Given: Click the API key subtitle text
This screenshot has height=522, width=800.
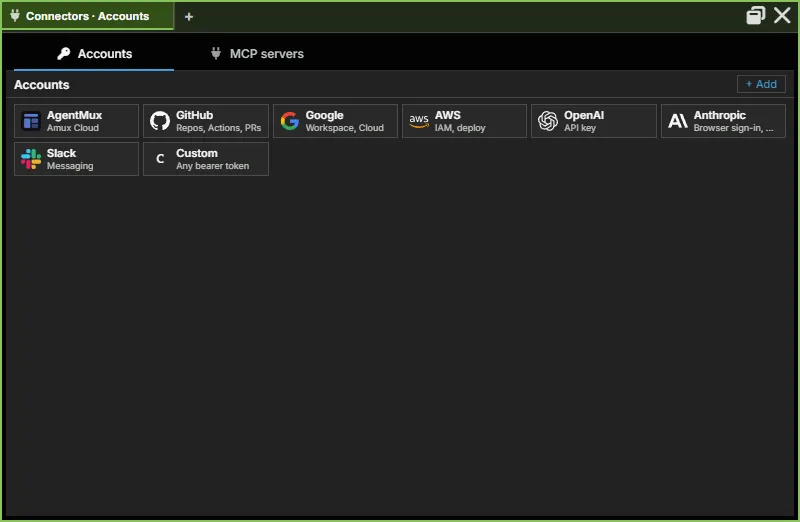Looking at the screenshot, I should click(x=580, y=128).
